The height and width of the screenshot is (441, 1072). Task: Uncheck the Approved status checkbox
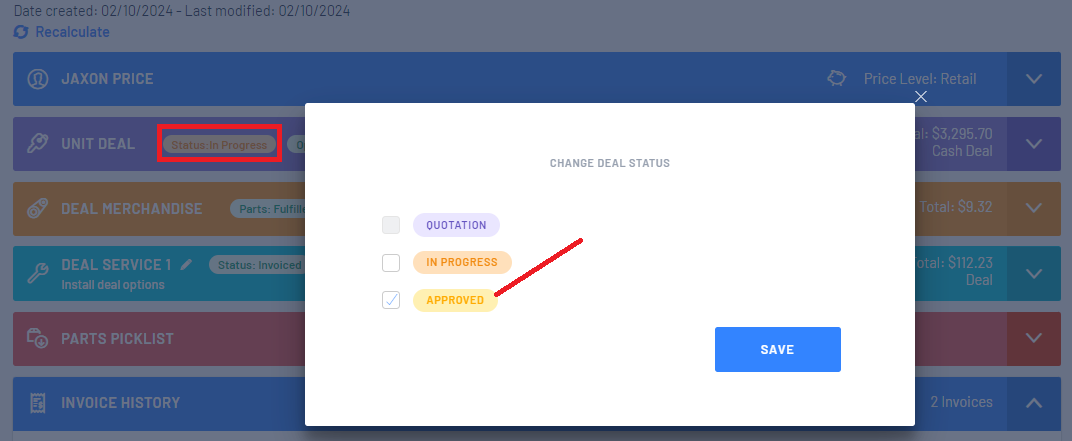click(x=391, y=300)
